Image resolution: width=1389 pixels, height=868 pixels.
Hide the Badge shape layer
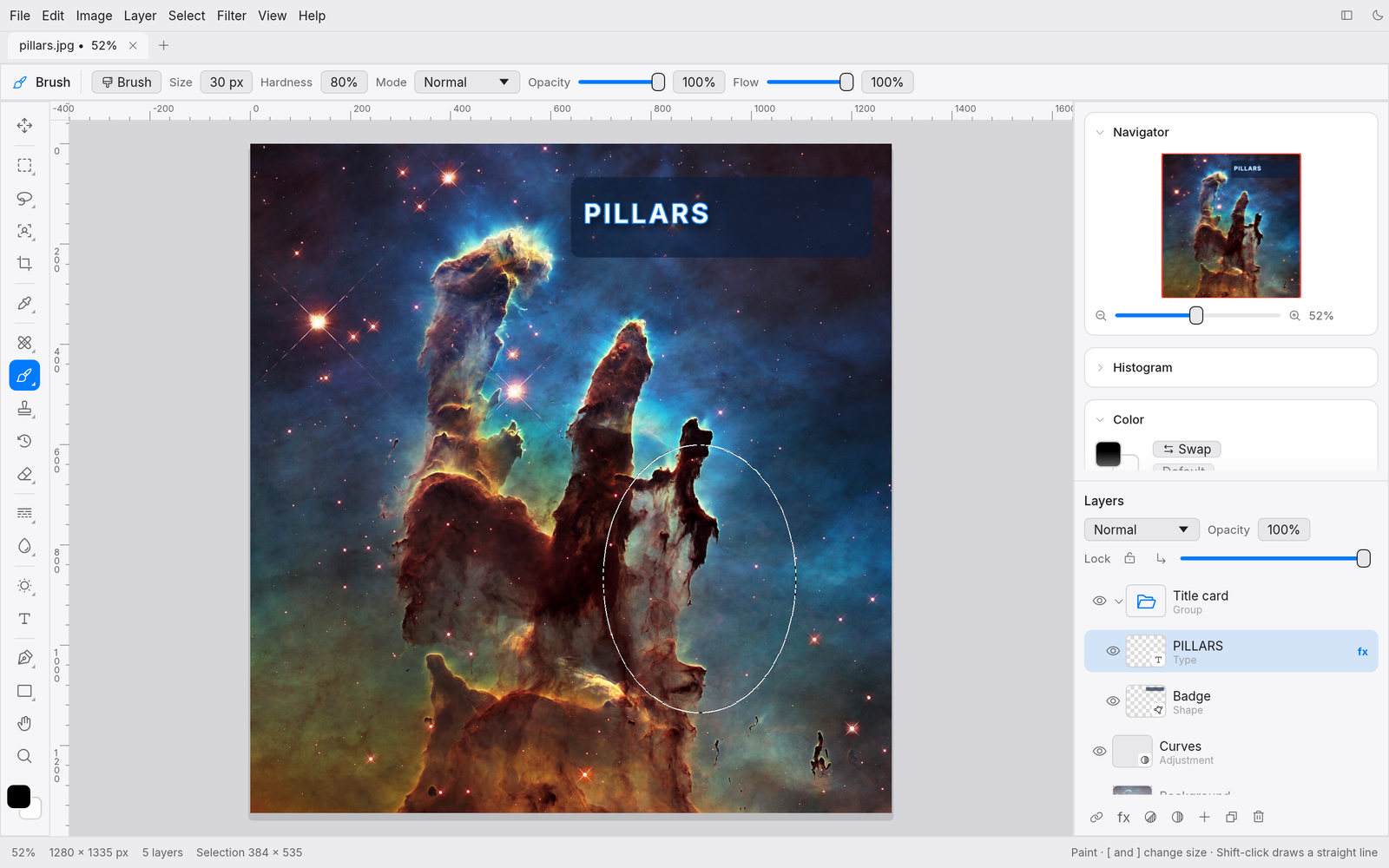pos(1113,701)
